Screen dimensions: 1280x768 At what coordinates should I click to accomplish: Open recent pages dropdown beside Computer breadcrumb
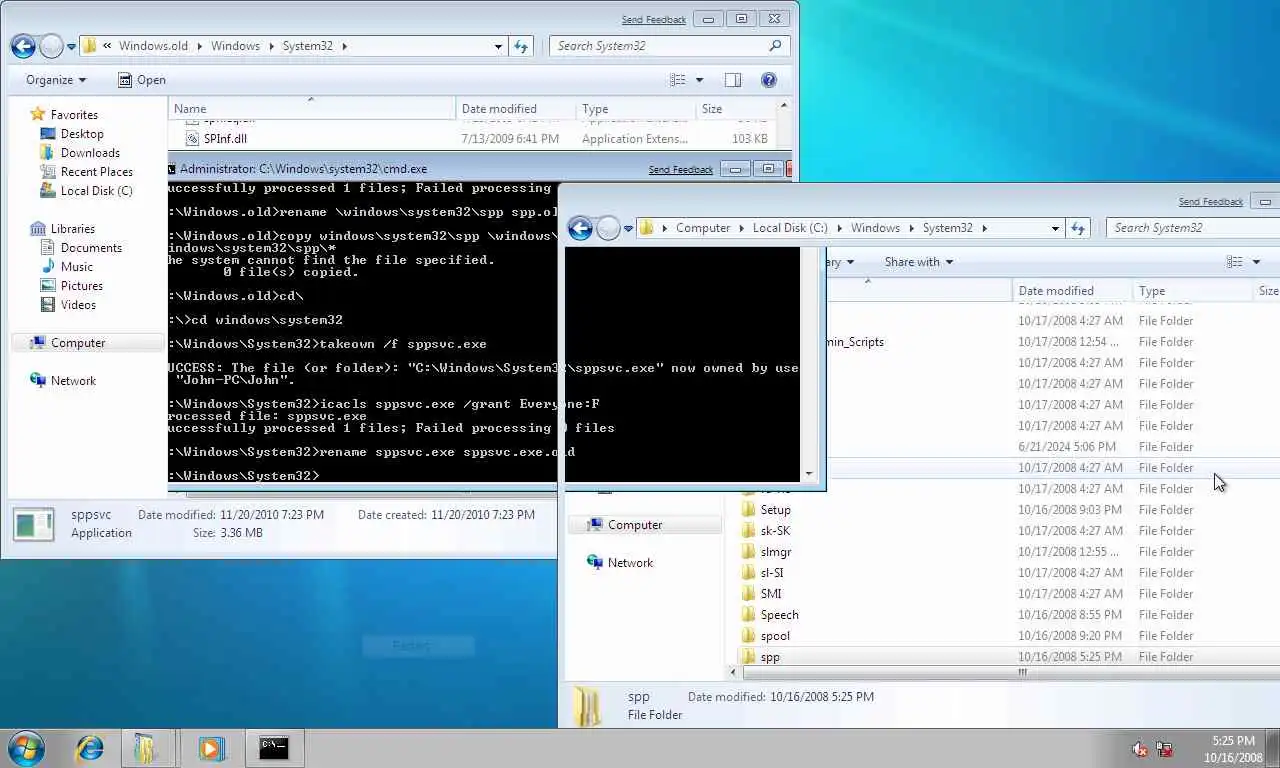tap(628, 228)
